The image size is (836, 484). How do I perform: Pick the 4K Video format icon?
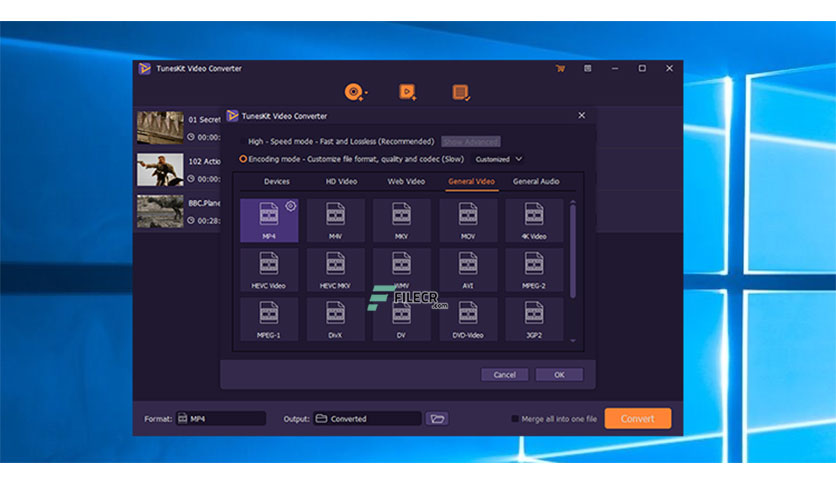click(x=534, y=220)
